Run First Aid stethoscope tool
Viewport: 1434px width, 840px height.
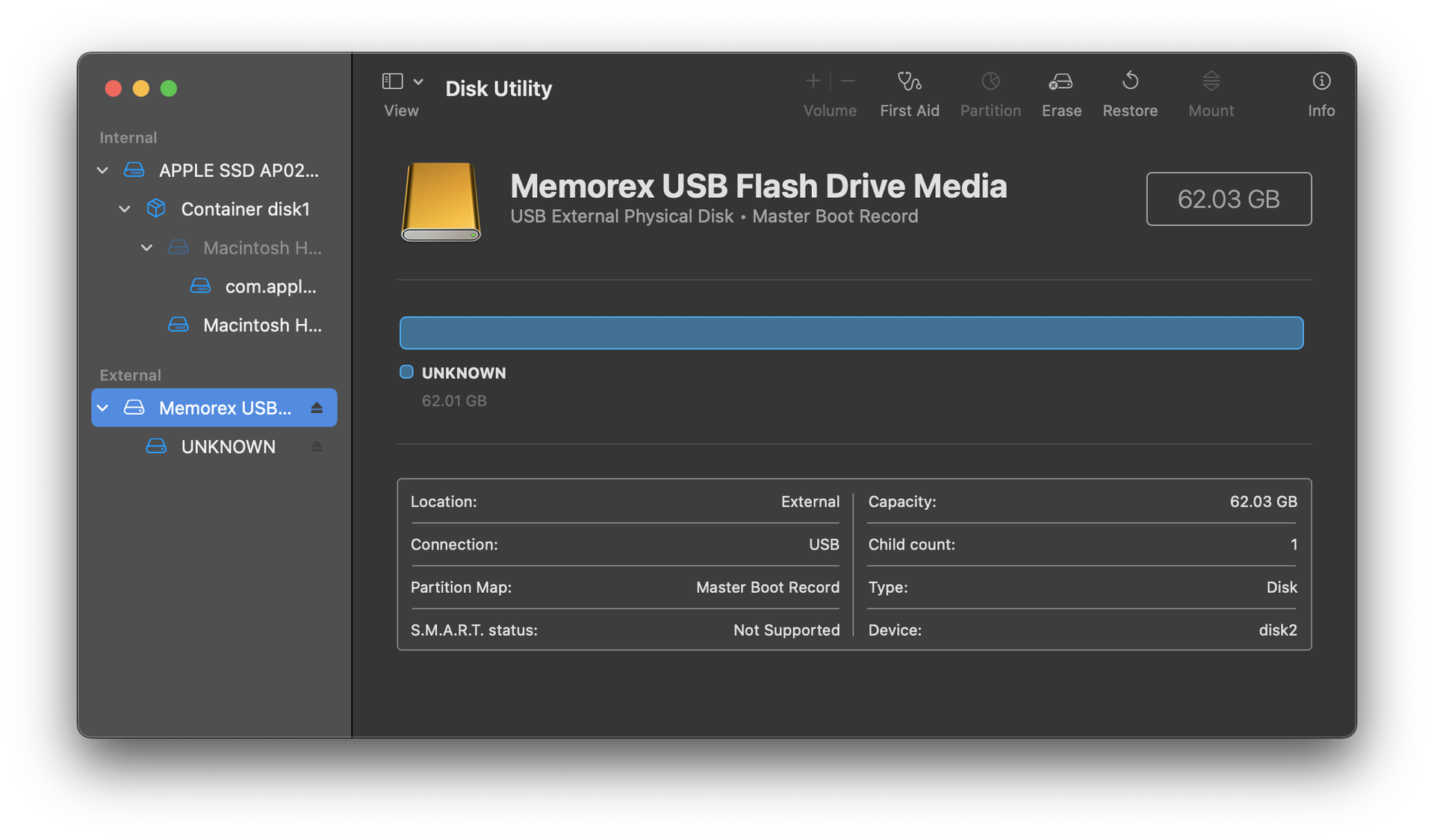(x=909, y=81)
